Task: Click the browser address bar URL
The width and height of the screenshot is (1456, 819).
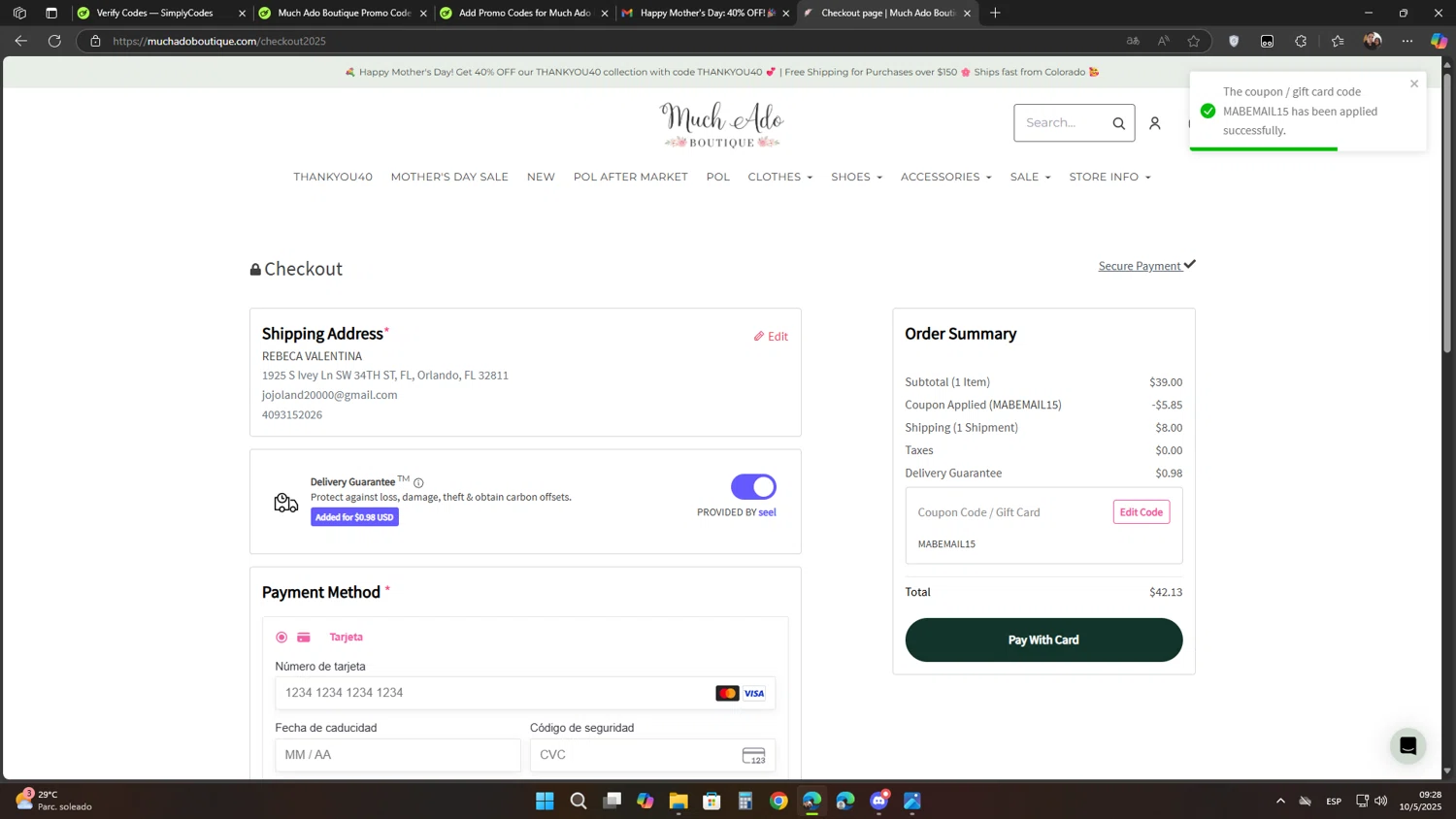Action: pyautogui.click(x=219, y=41)
